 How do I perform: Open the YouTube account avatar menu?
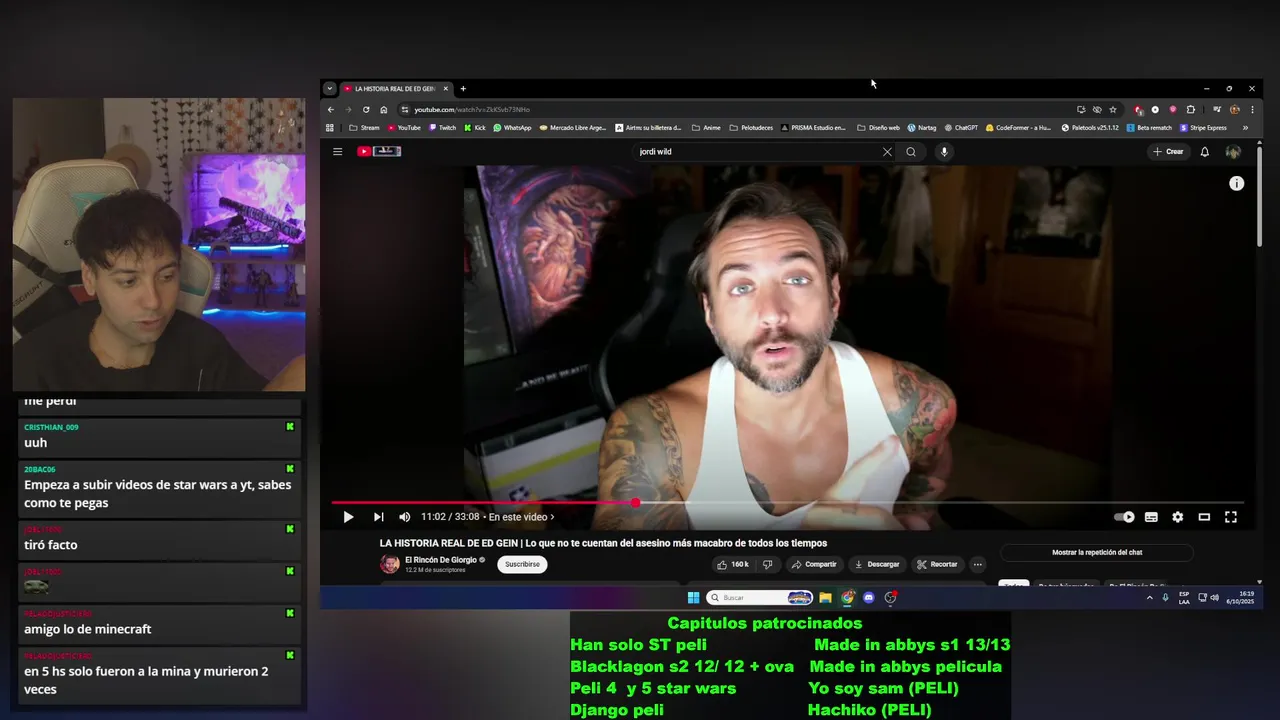1233,152
